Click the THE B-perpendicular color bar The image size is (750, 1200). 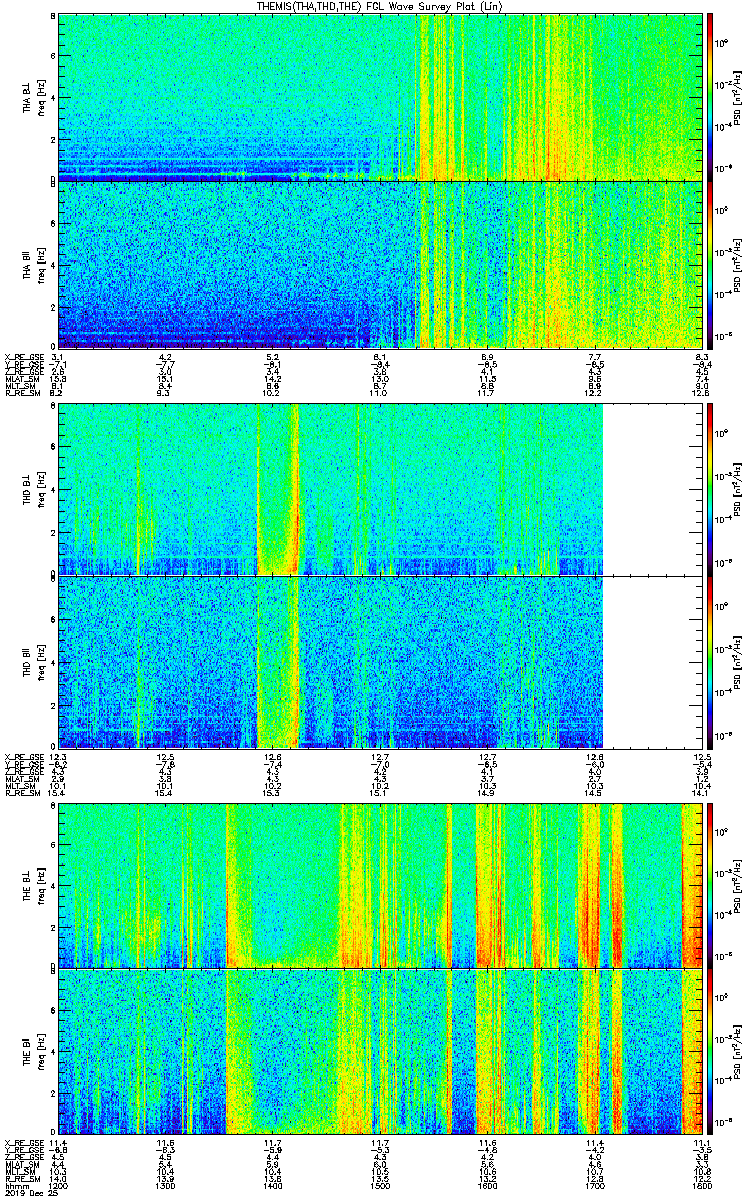709,884
